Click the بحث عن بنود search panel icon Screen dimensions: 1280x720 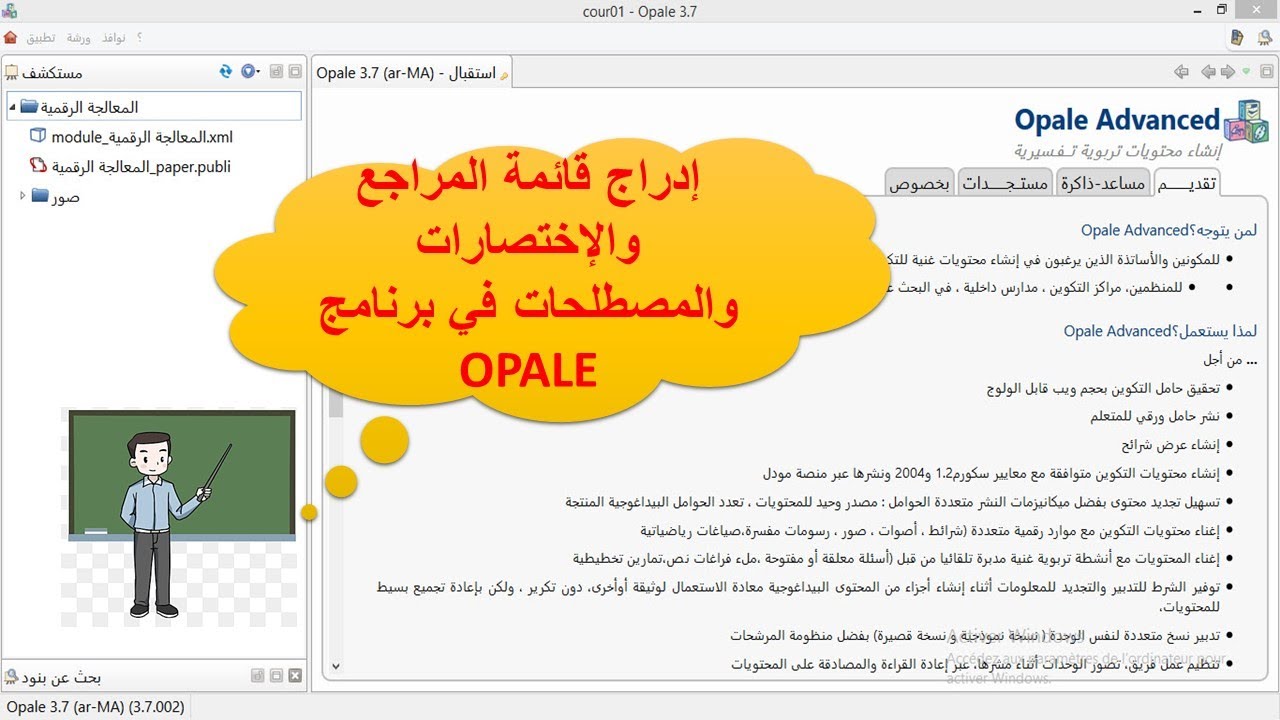tap(11, 677)
